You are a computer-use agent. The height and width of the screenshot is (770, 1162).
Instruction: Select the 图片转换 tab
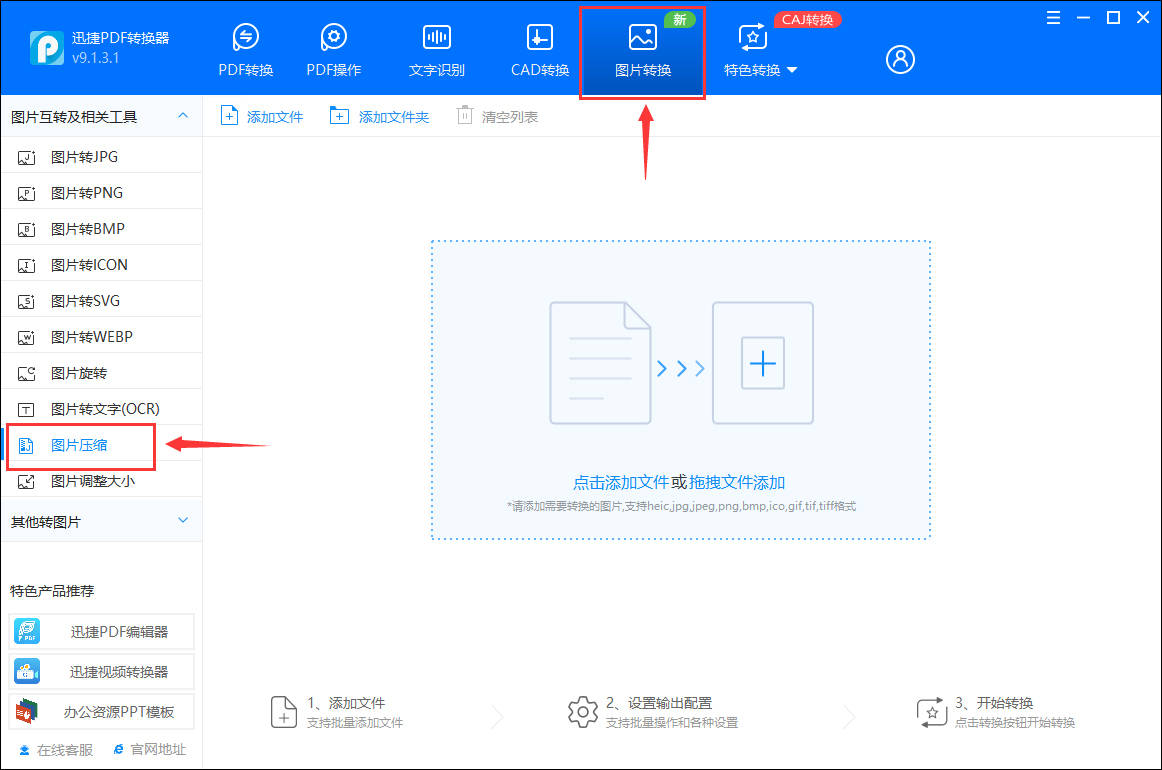point(643,51)
